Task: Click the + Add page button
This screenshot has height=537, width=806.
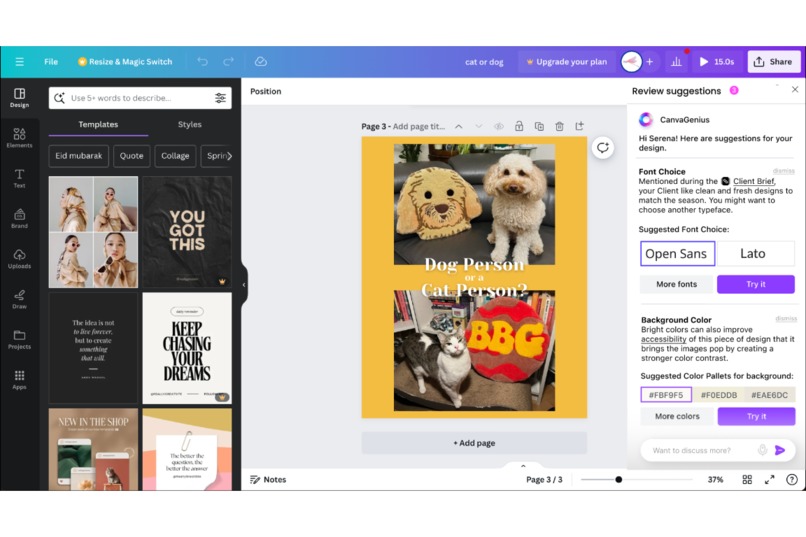Action: click(474, 443)
